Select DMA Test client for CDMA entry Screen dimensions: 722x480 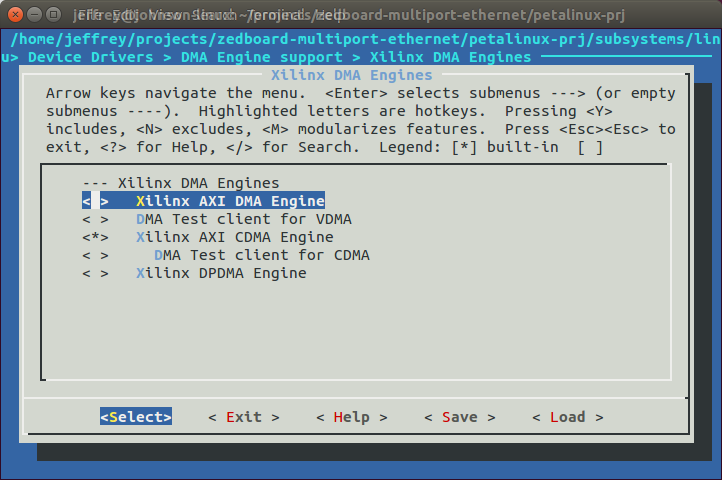tap(262, 255)
